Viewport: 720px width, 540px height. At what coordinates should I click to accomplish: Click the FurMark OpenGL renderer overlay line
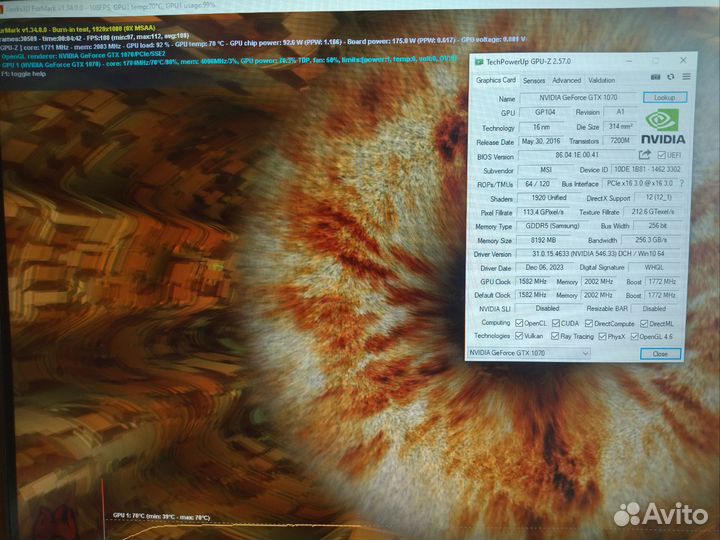83,55
